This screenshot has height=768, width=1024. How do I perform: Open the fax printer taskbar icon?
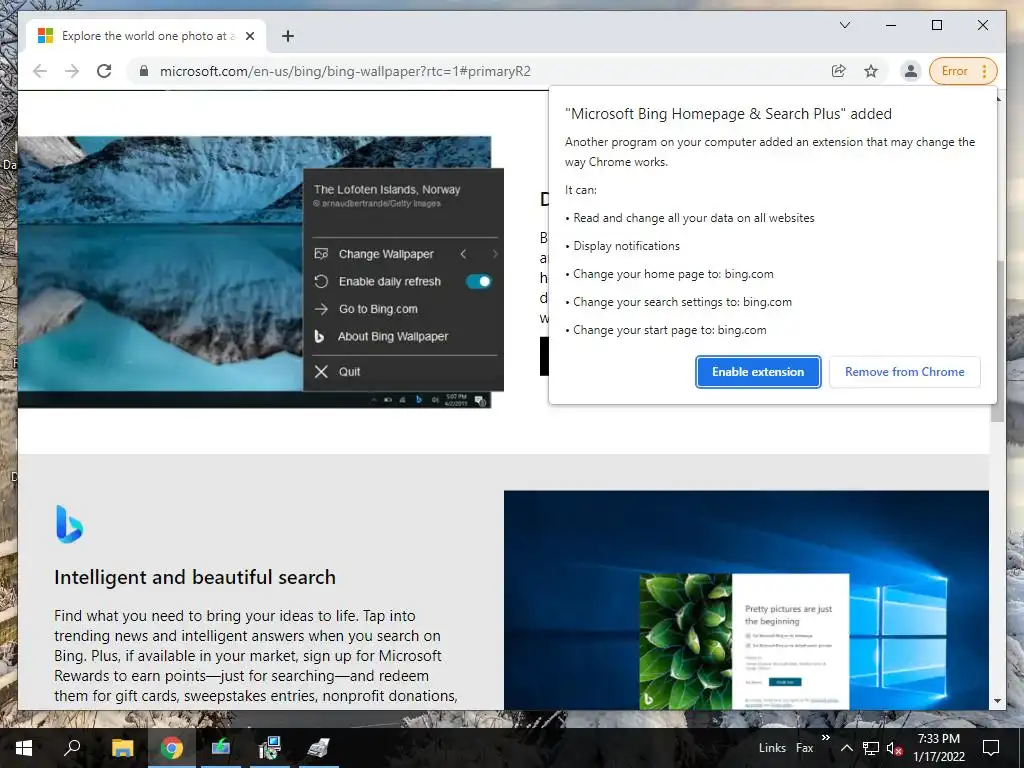pos(318,748)
